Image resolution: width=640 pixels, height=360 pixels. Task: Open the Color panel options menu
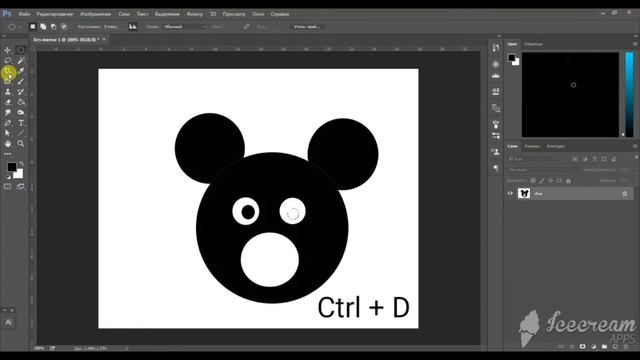click(635, 44)
